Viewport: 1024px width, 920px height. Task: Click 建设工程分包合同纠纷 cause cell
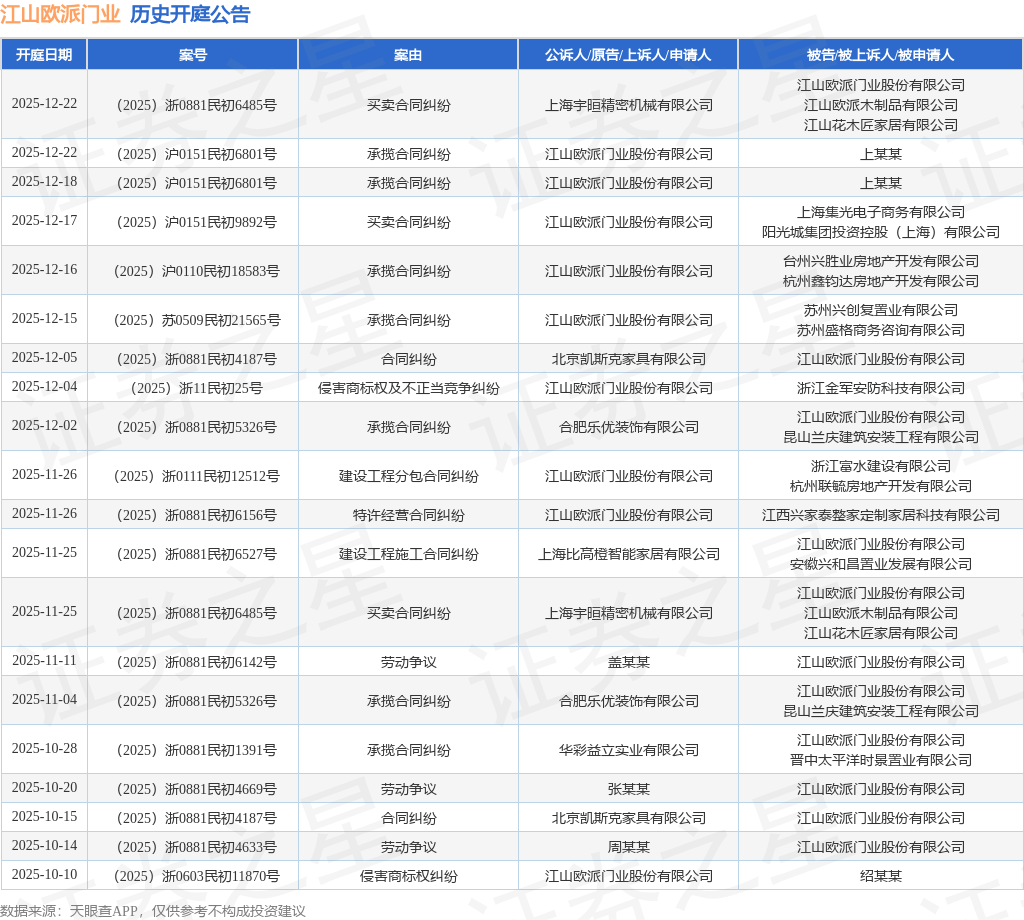point(408,477)
